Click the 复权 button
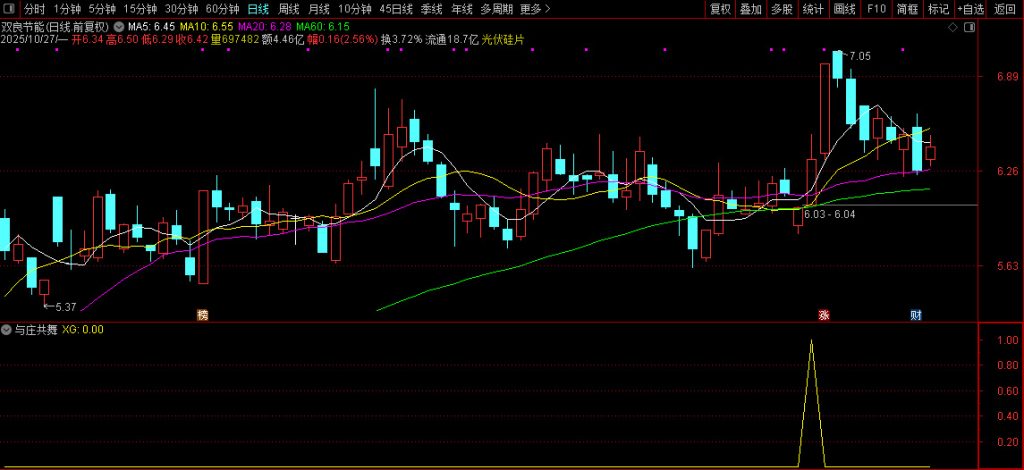 click(x=720, y=9)
